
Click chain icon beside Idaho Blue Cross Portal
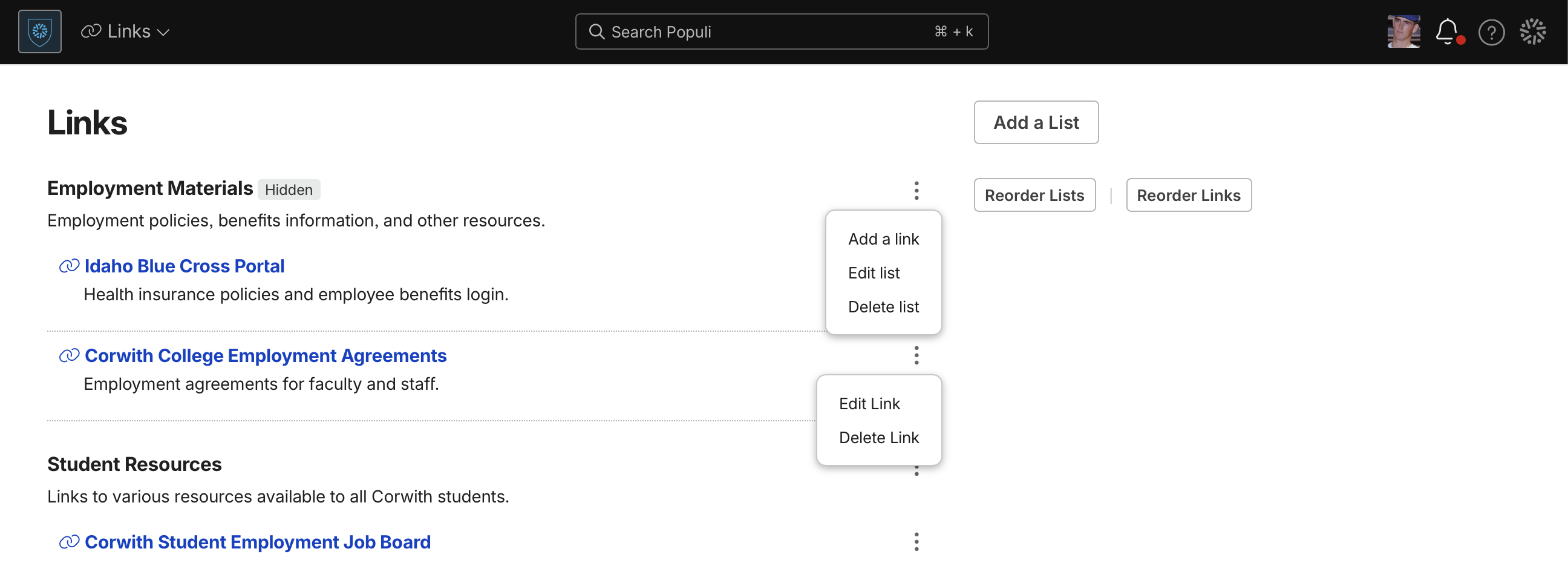[x=69, y=266]
